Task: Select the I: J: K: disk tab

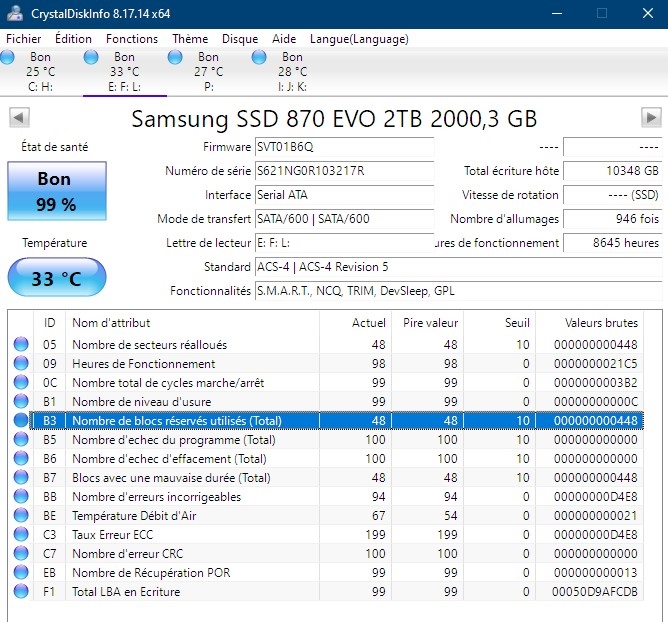Action: click(x=293, y=72)
